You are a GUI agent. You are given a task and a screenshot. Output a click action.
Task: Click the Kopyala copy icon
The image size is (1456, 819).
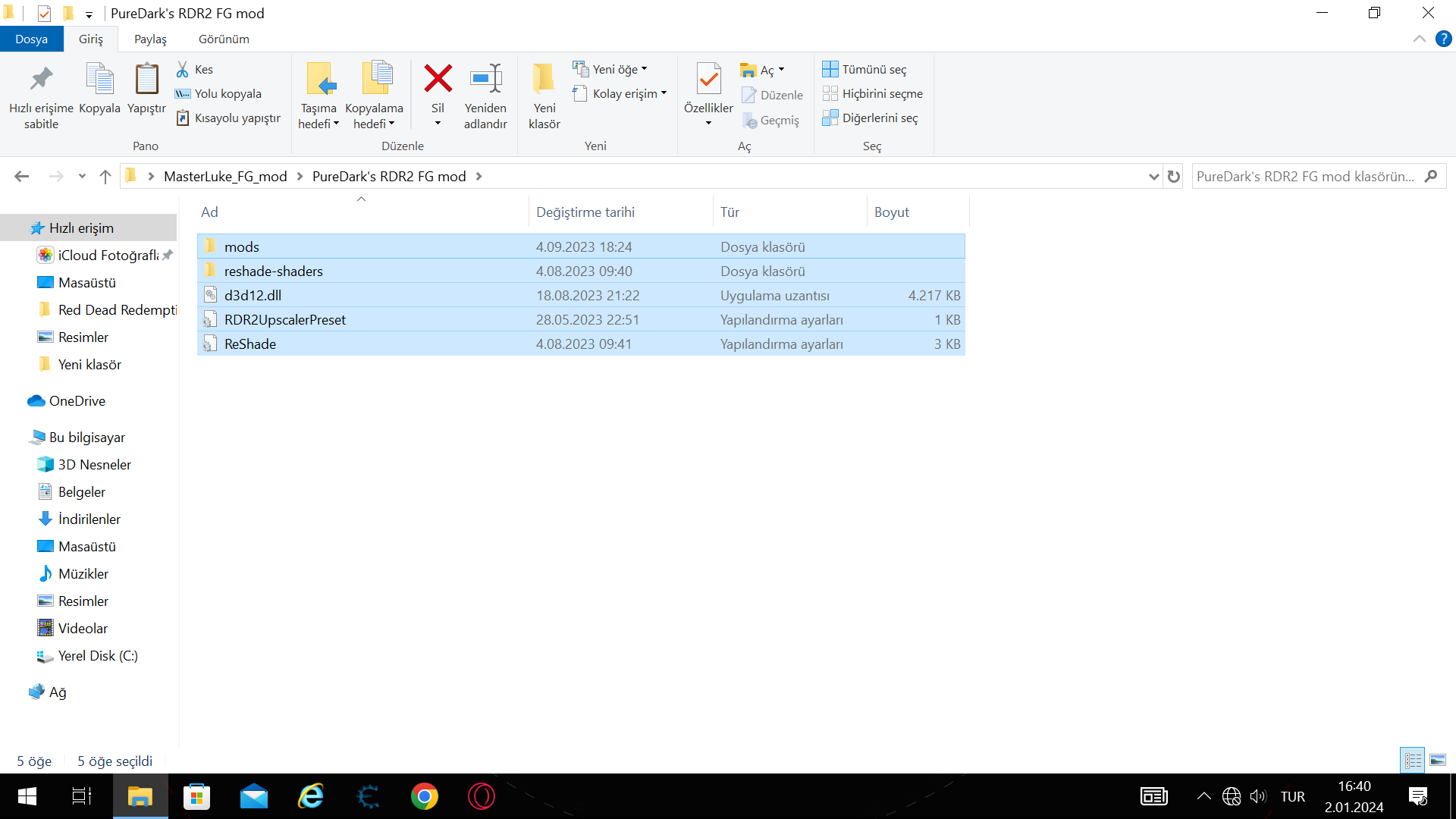(x=99, y=80)
